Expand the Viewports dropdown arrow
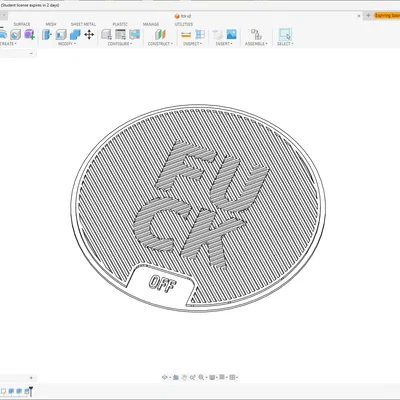 237,378
